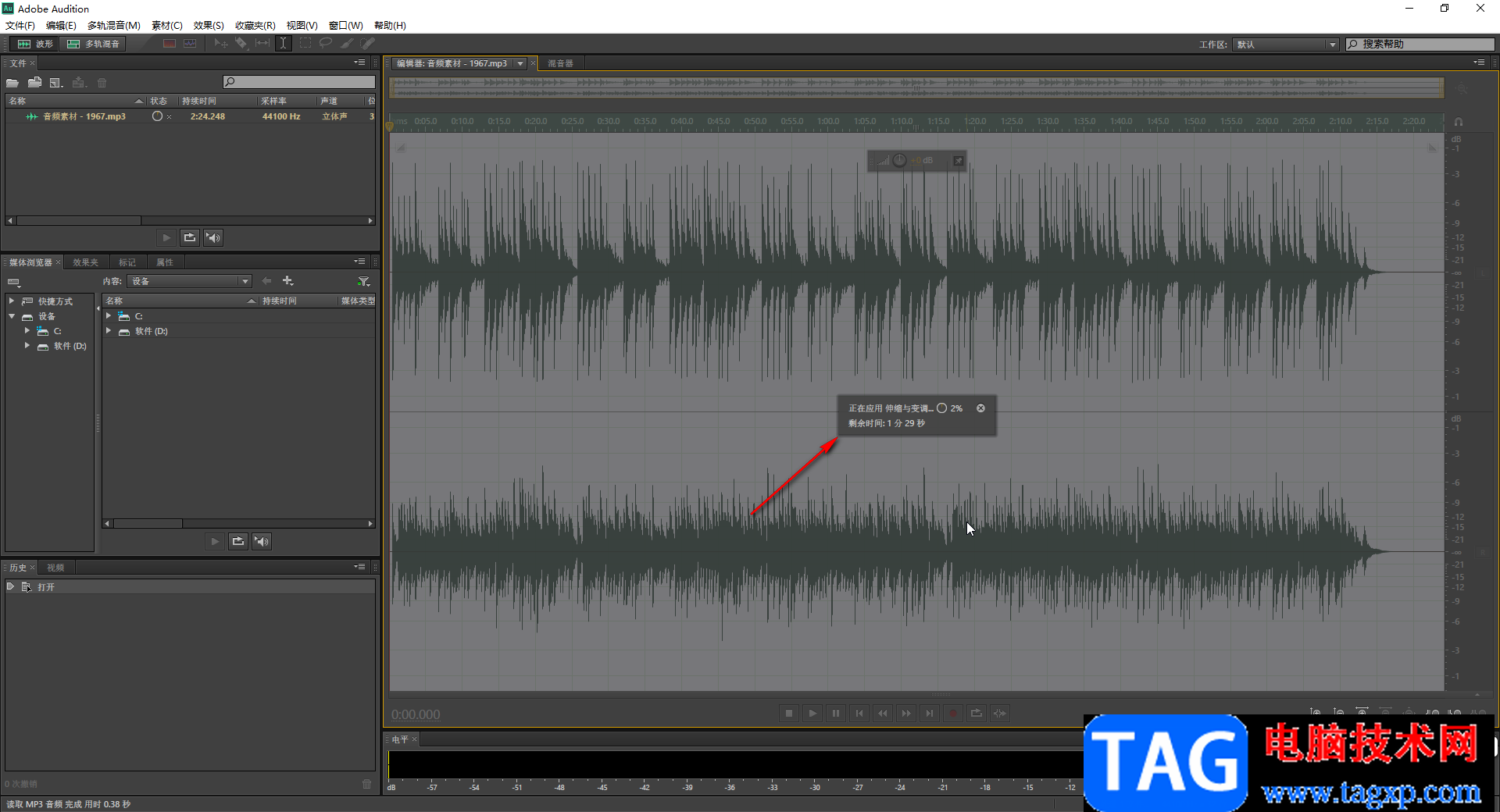This screenshot has height=812, width=1500.
Task: Click 搜索帮助 search box
Action: click(1420, 45)
